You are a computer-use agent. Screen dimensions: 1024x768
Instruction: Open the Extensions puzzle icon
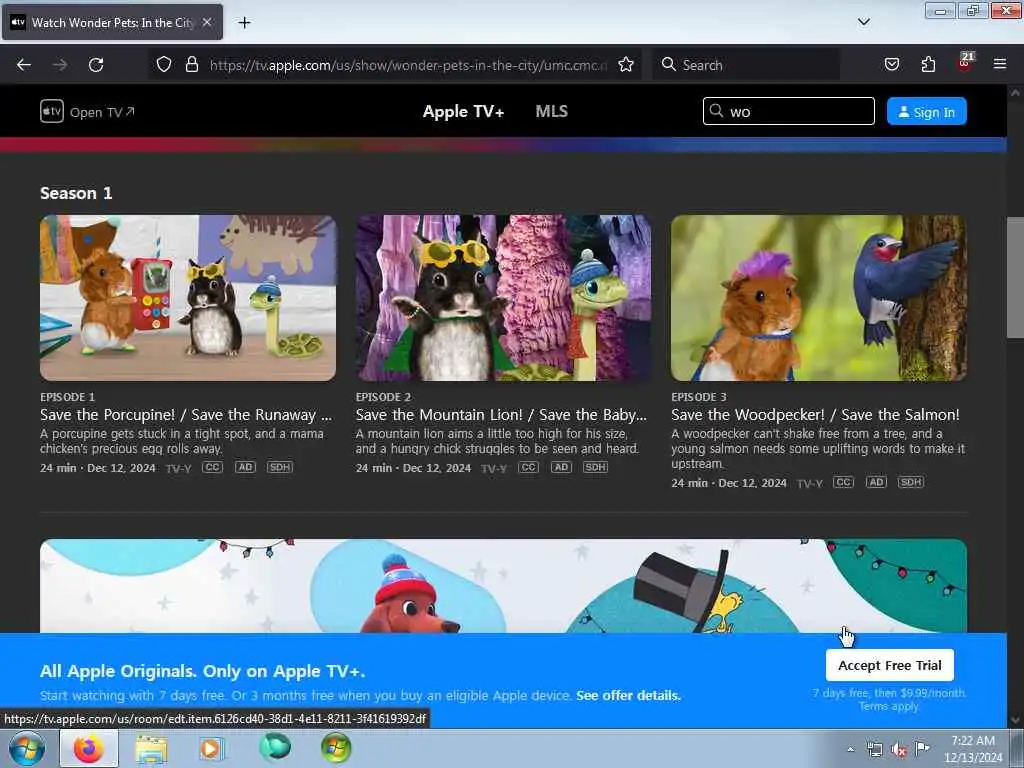(x=928, y=64)
